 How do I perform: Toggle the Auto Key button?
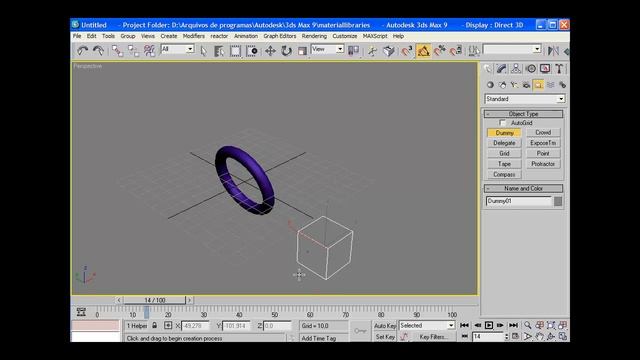(385, 326)
